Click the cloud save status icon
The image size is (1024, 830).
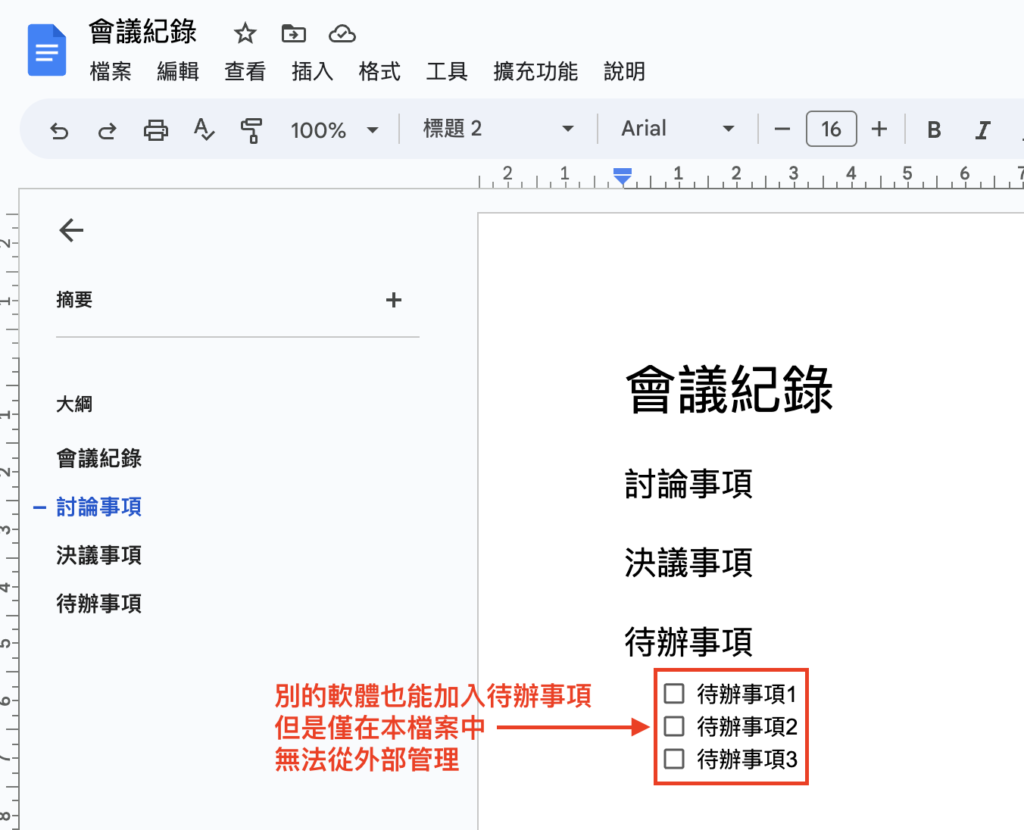[x=342, y=33]
